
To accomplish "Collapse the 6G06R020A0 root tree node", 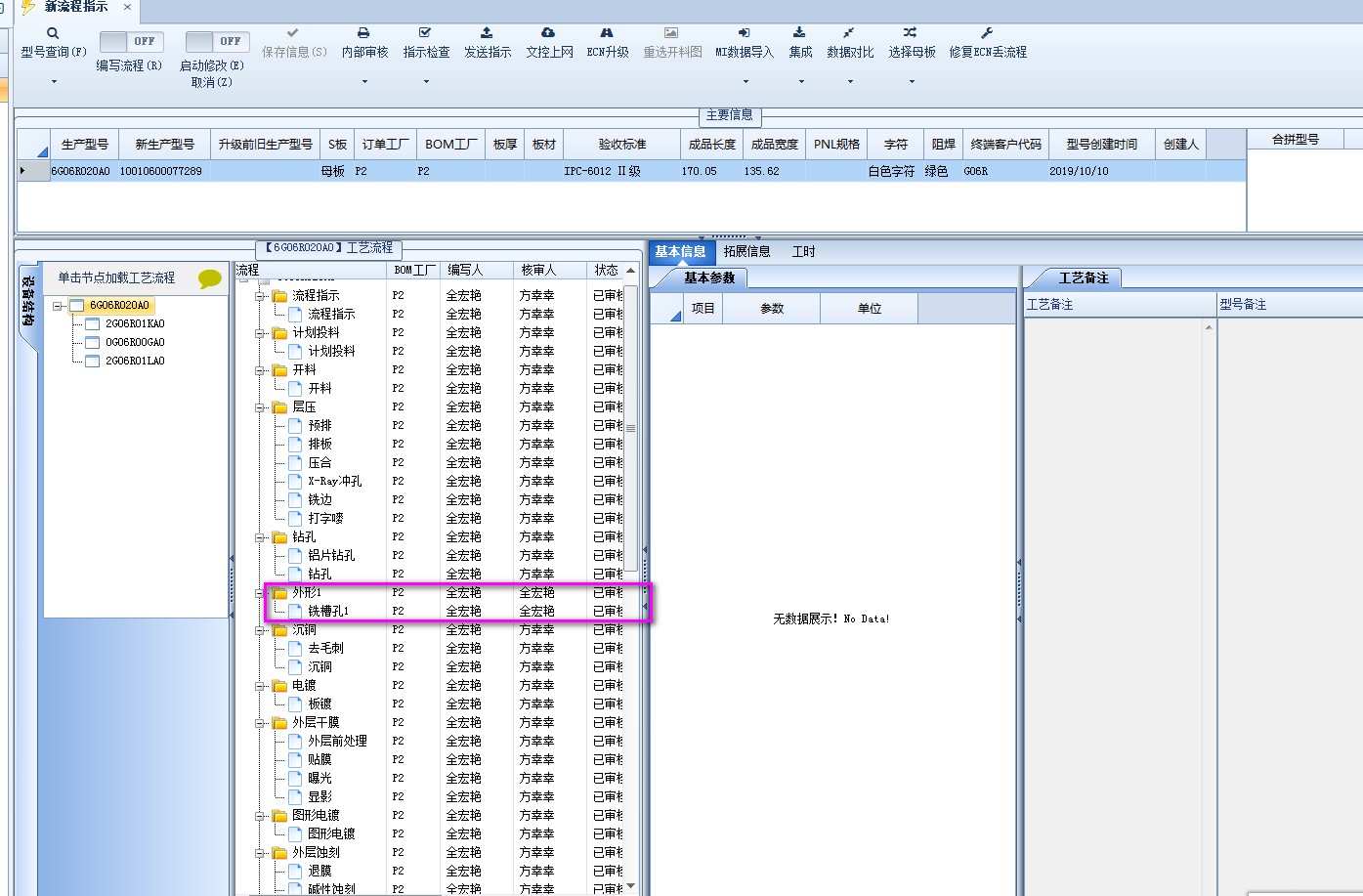I will [x=58, y=306].
